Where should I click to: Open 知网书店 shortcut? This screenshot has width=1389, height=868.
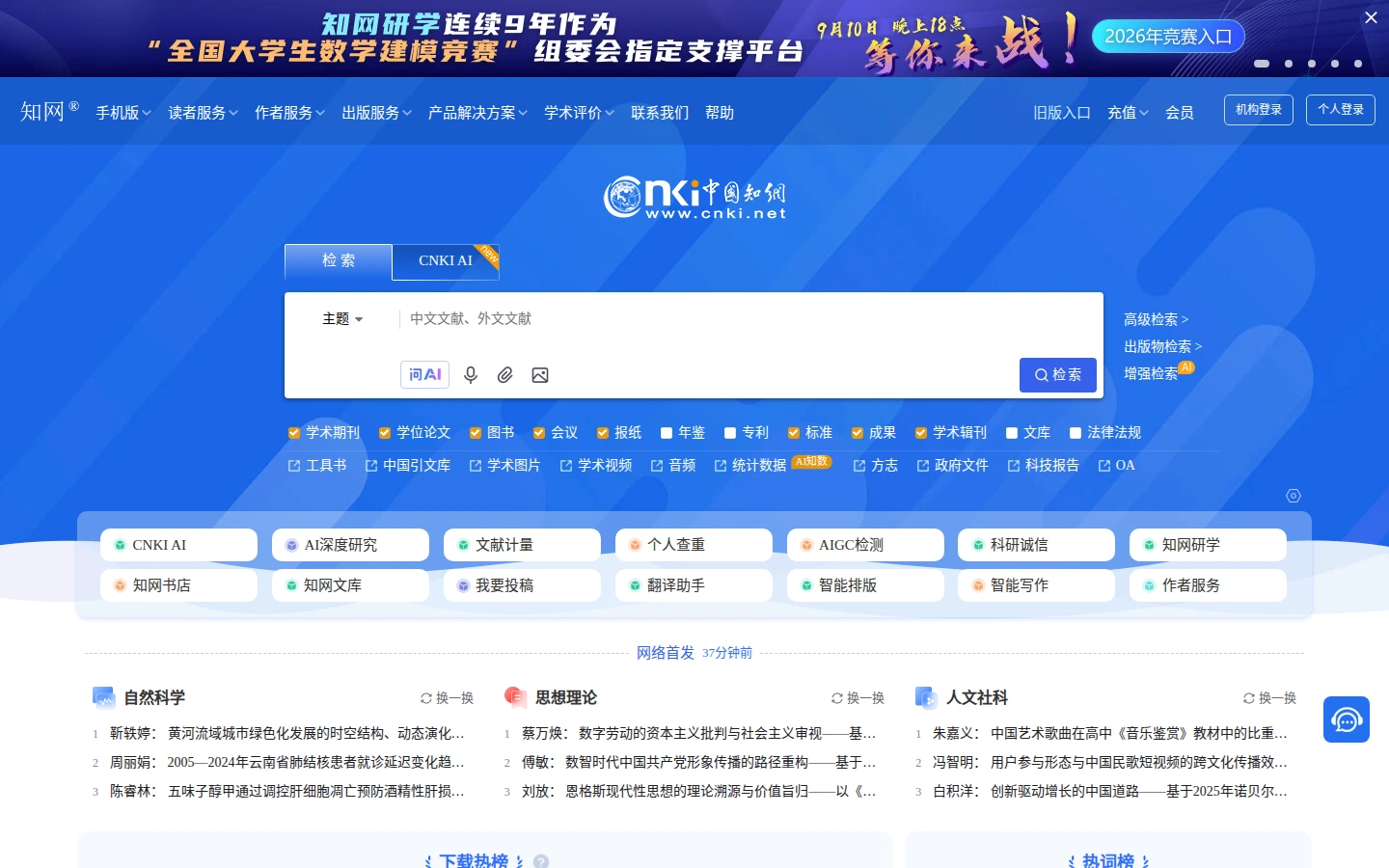178,585
